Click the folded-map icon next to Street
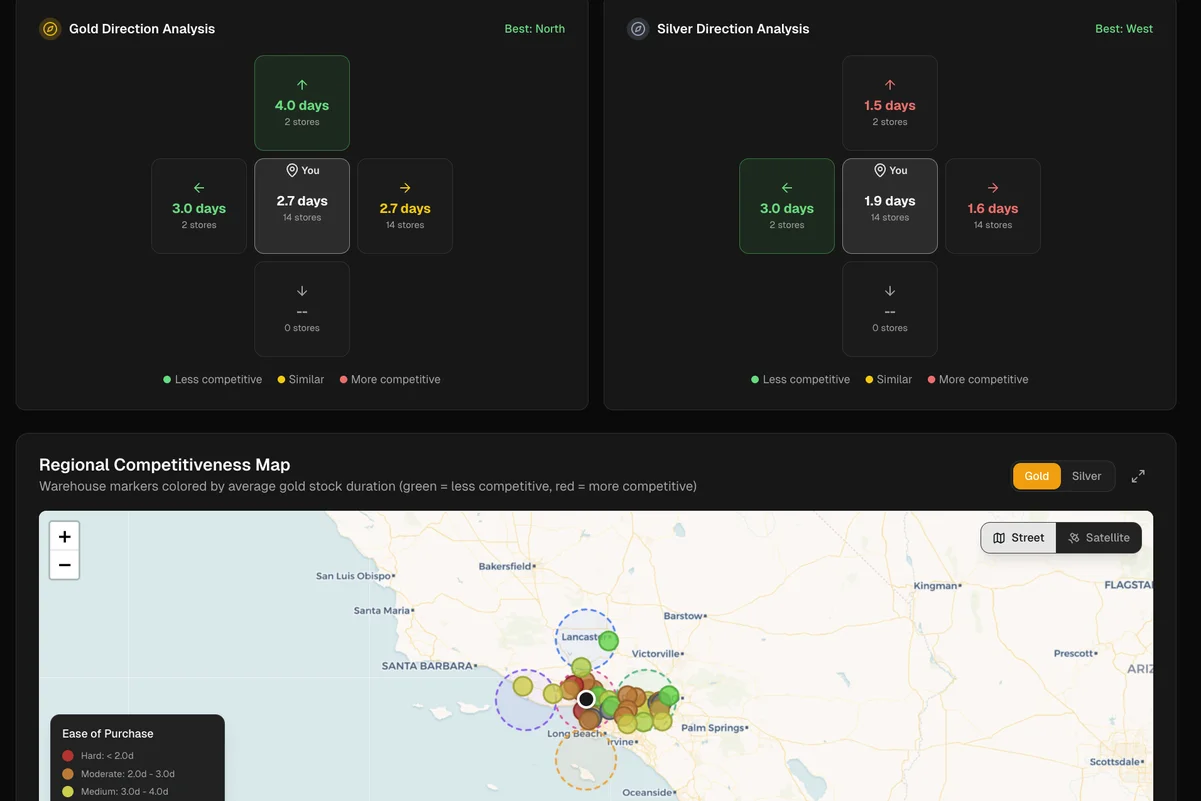 point(997,536)
